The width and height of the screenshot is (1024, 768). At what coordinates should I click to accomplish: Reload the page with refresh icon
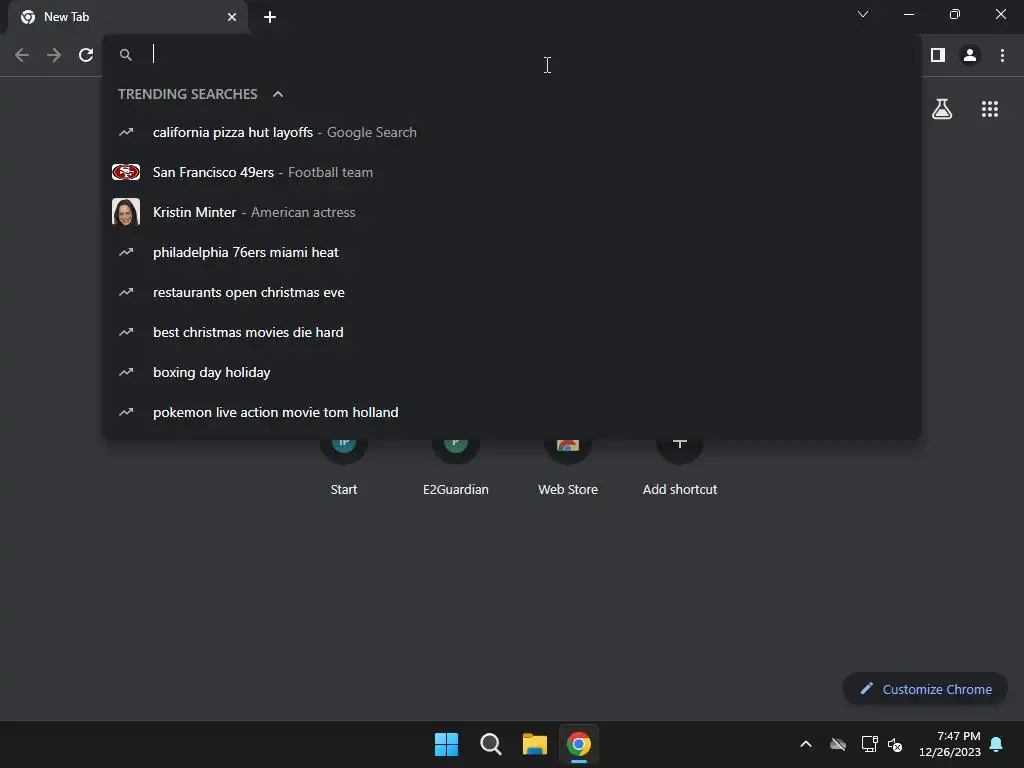click(86, 56)
